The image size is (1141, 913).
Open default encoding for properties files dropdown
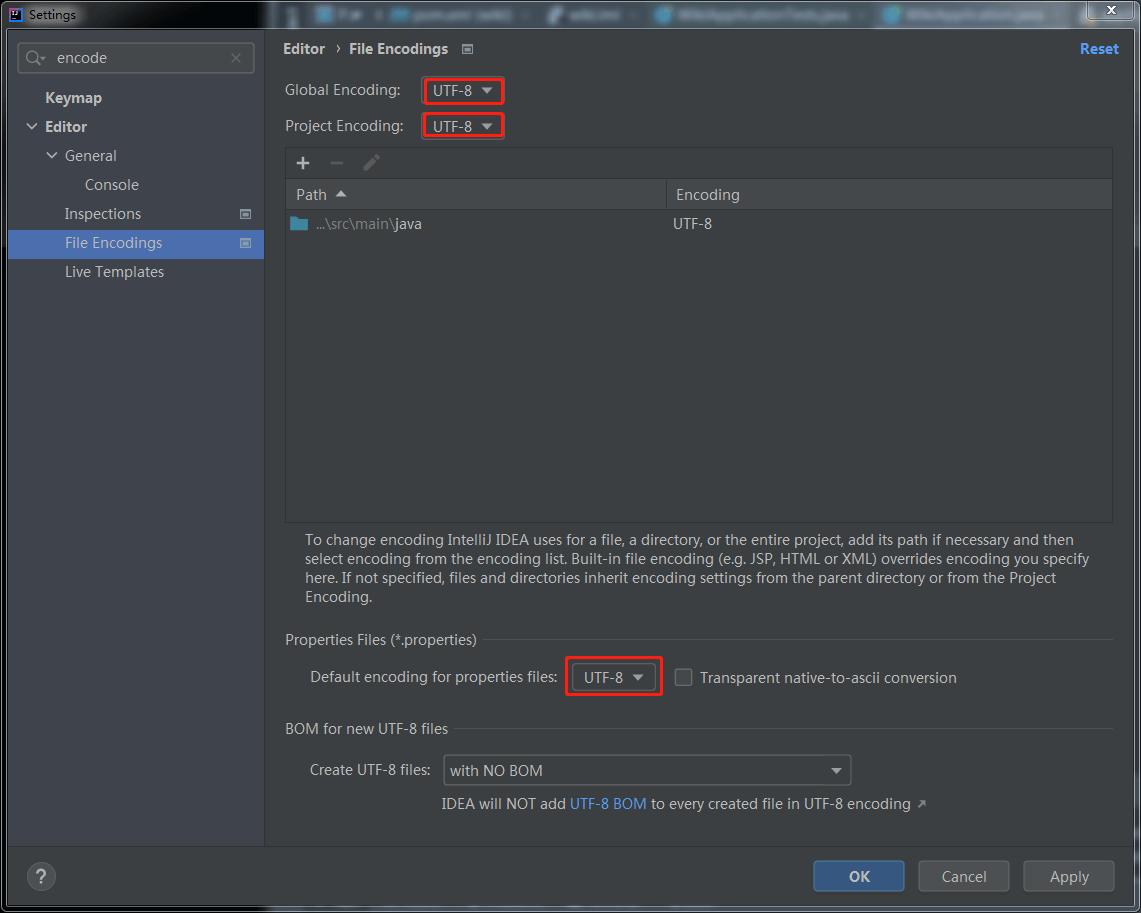[613, 677]
